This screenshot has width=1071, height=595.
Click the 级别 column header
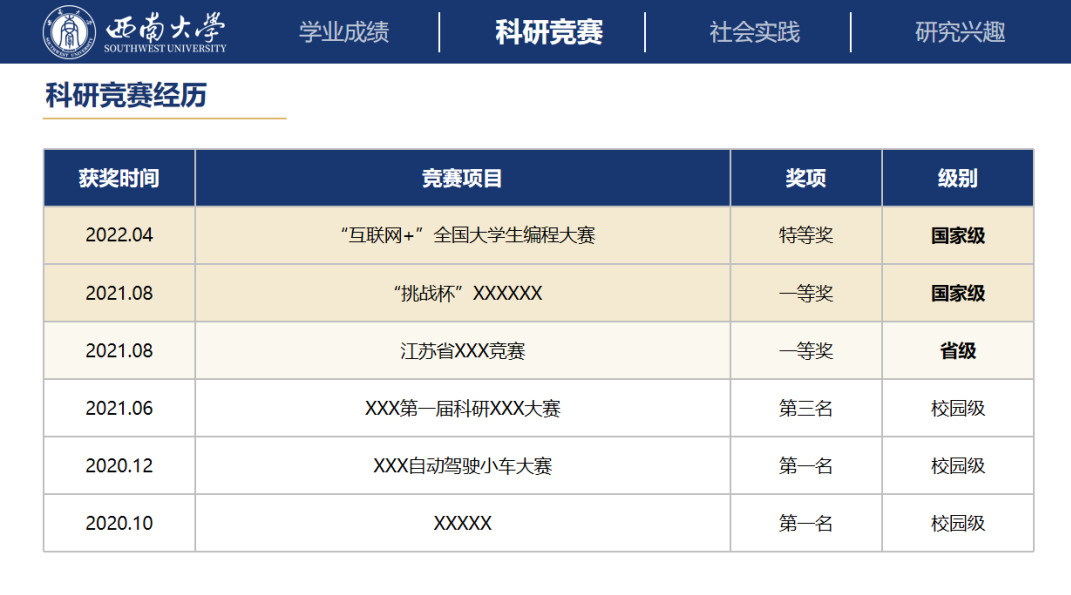click(958, 178)
